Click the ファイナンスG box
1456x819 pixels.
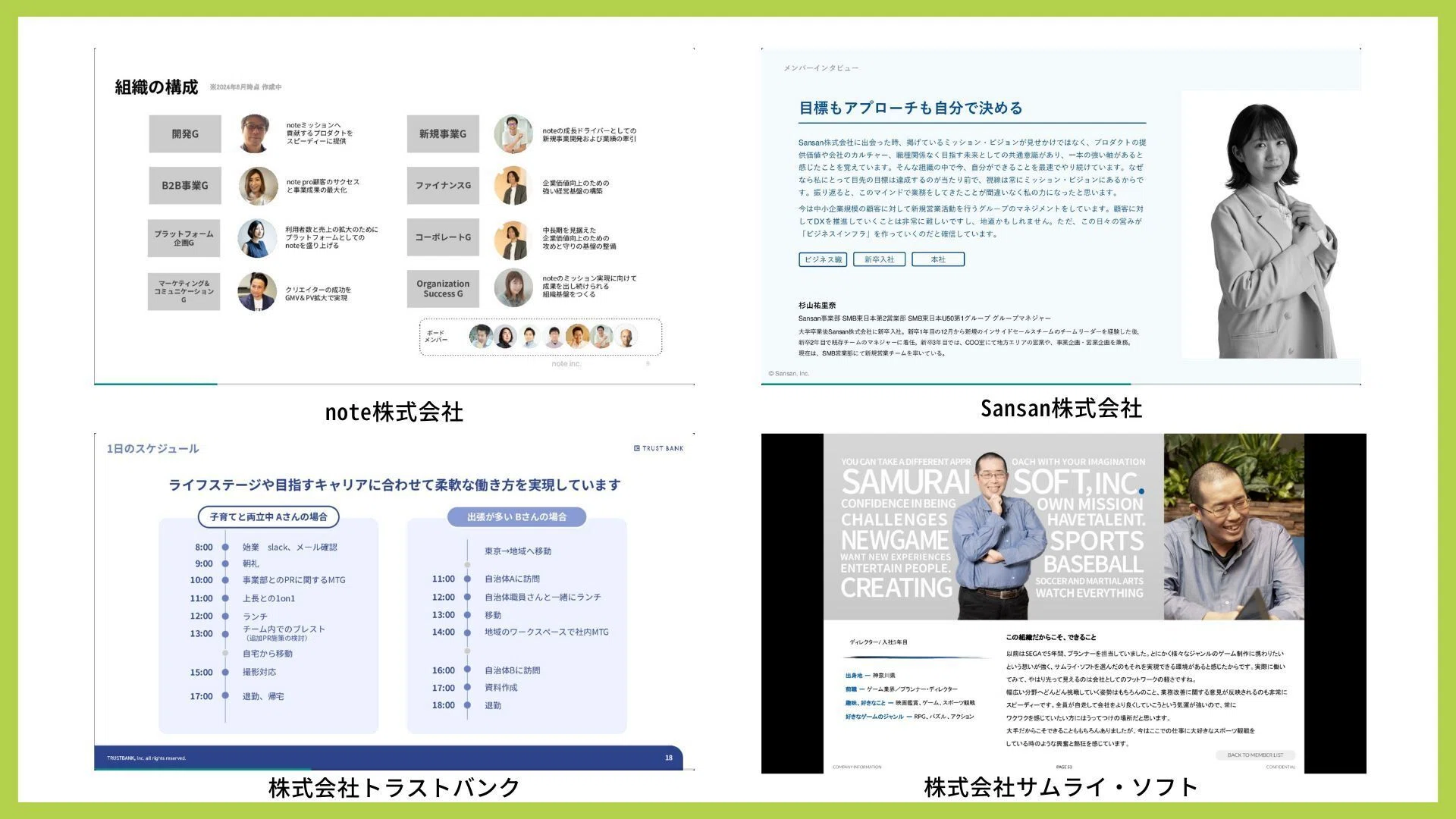tap(443, 186)
